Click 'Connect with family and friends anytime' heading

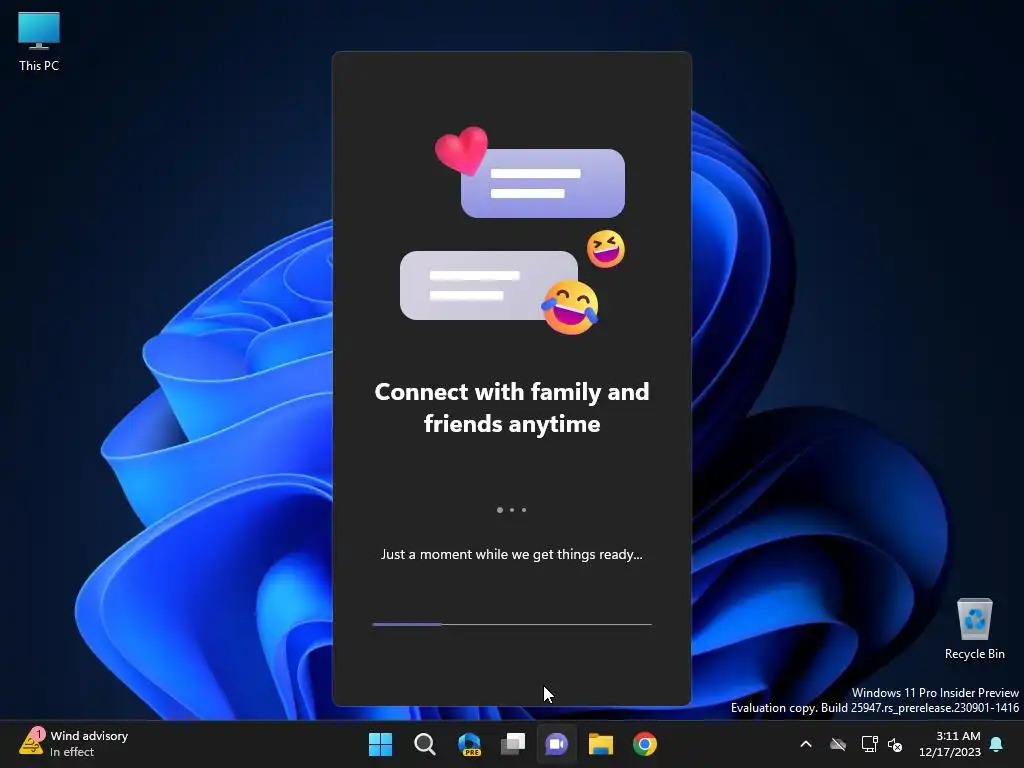pos(512,408)
